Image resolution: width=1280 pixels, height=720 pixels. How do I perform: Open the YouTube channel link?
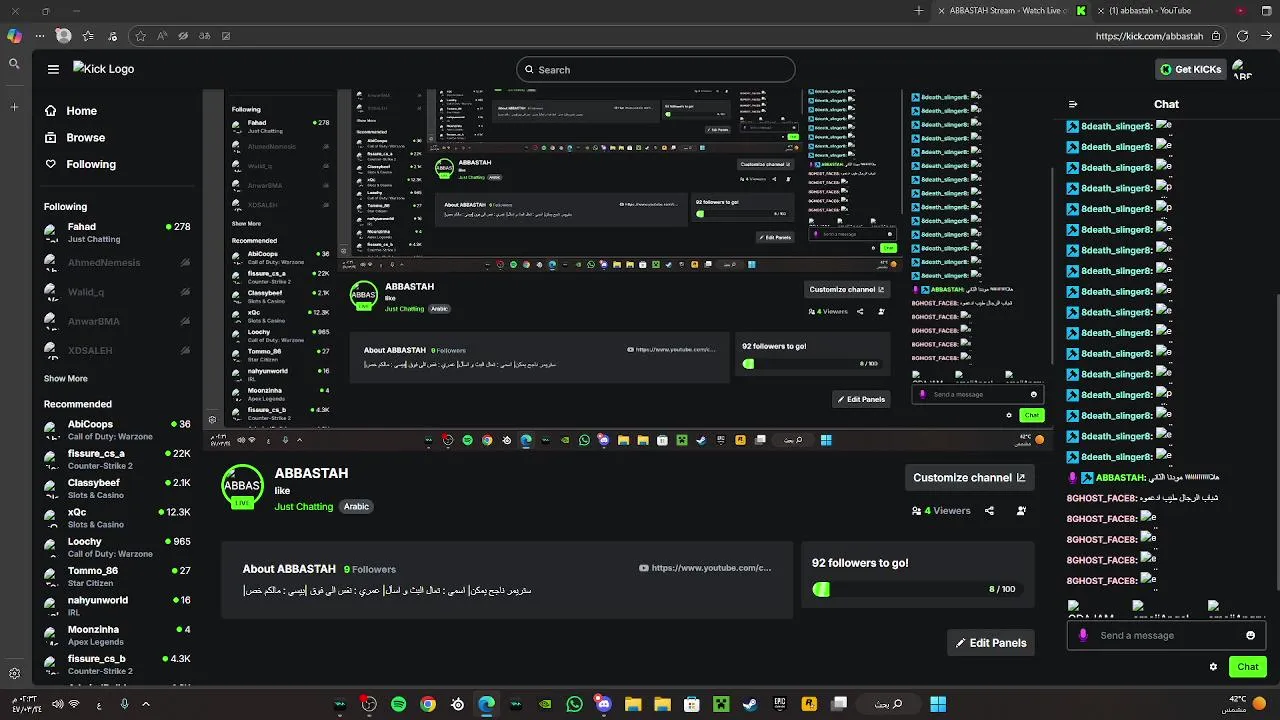point(705,568)
